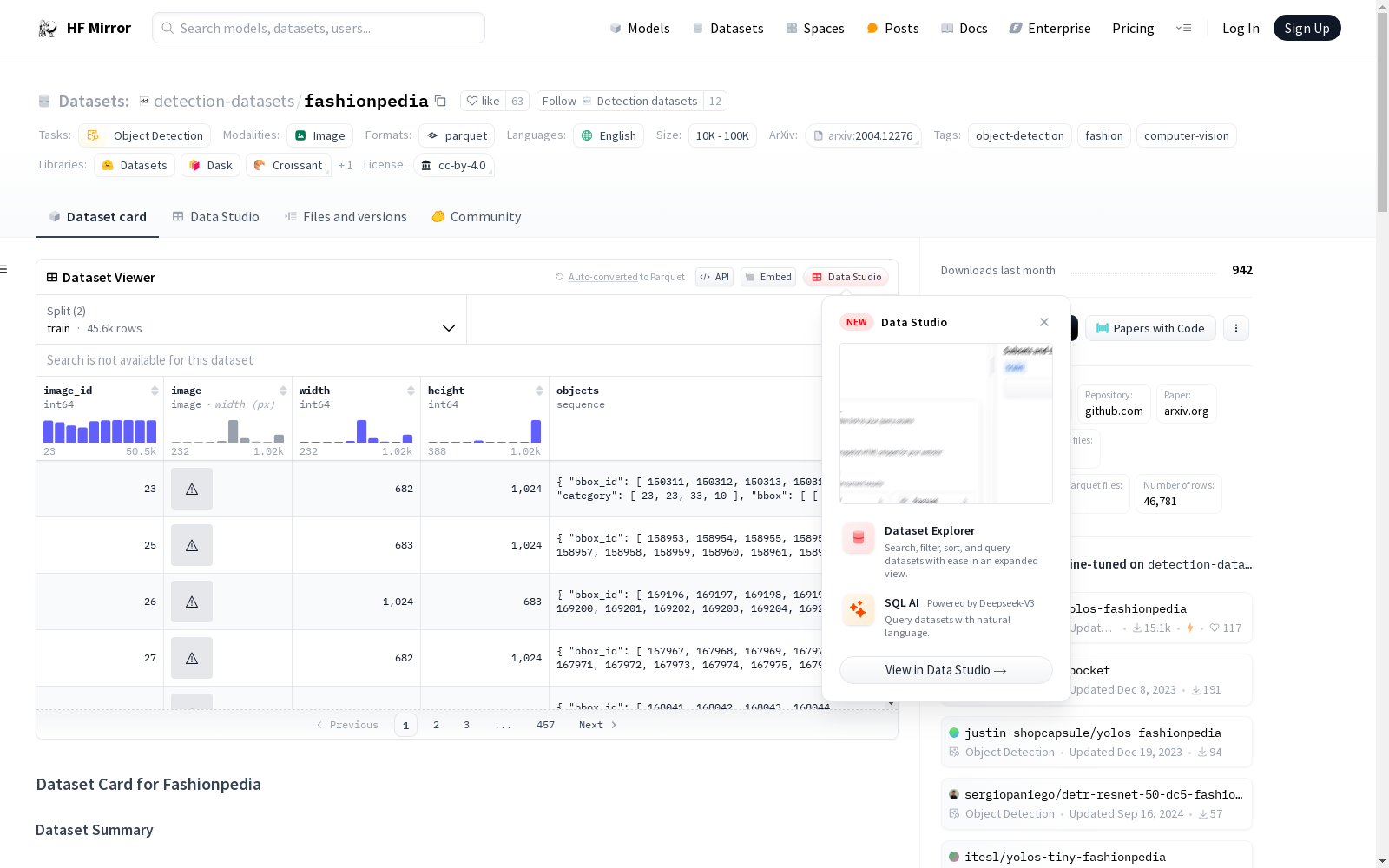Image resolution: width=1389 pixels, height=868 pixels.
Task: Focus the search models and datasets field
Action: point(319,28)
